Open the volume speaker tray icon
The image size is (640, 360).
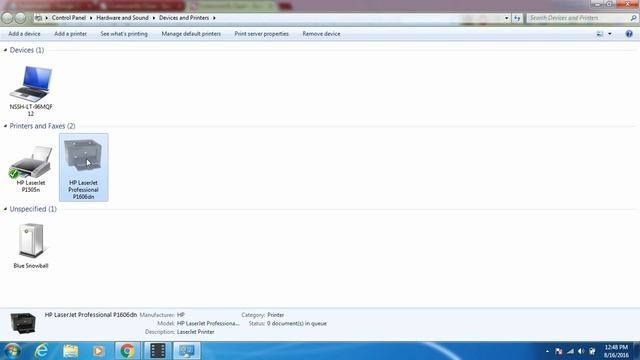tap(581, 351)
